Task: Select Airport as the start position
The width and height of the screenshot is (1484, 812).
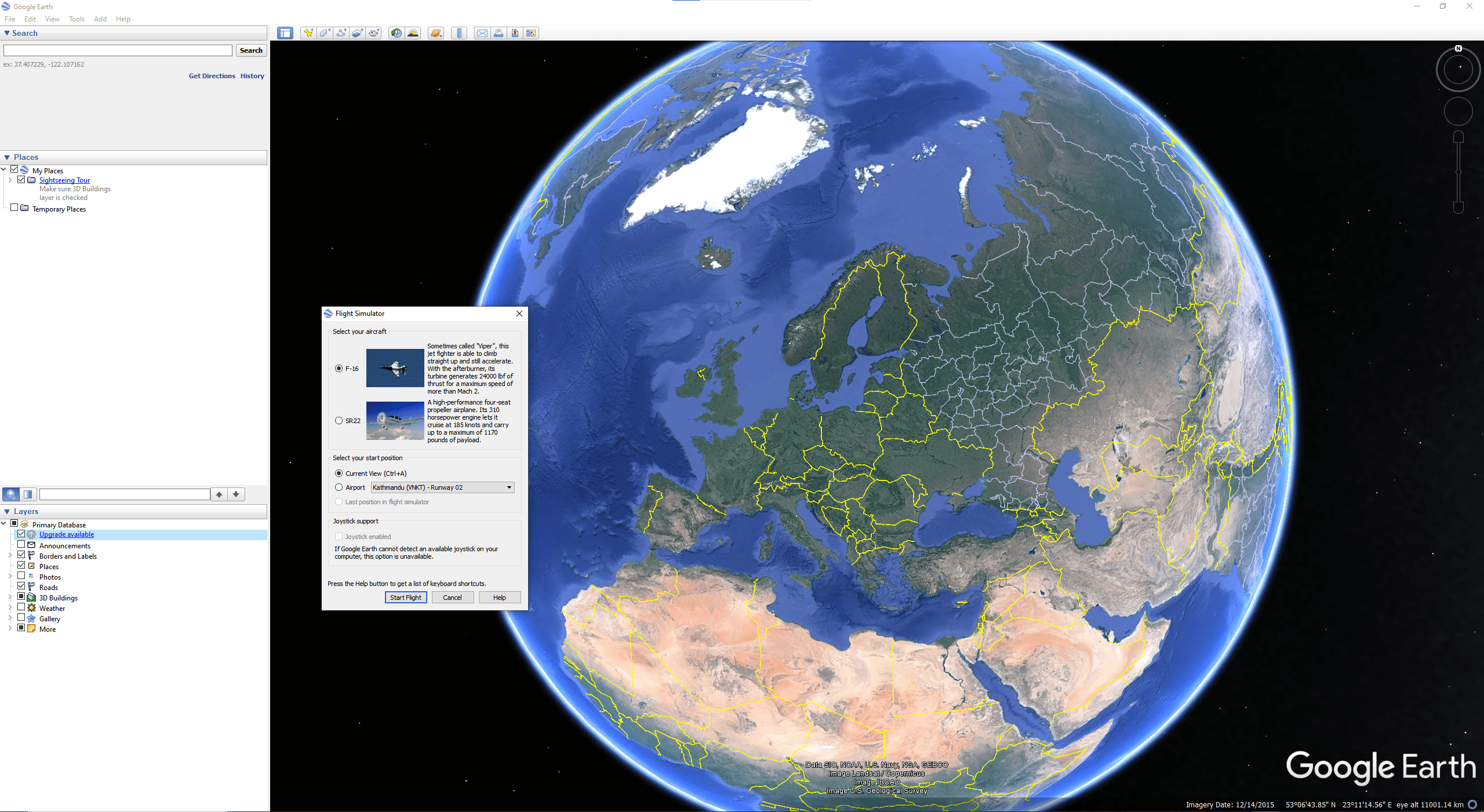Action: point(339,487)
